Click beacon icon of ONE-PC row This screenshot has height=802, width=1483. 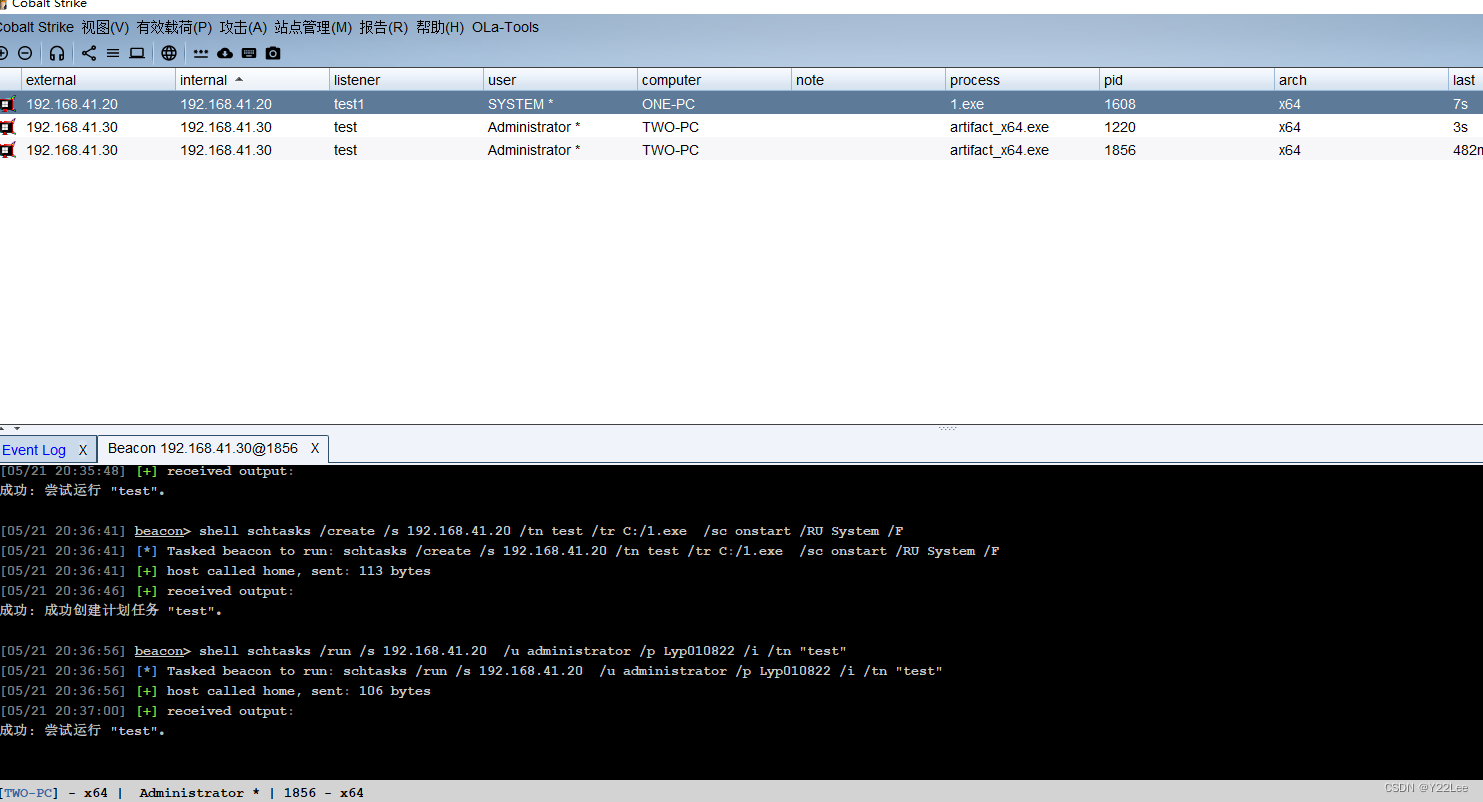(8, 104)
